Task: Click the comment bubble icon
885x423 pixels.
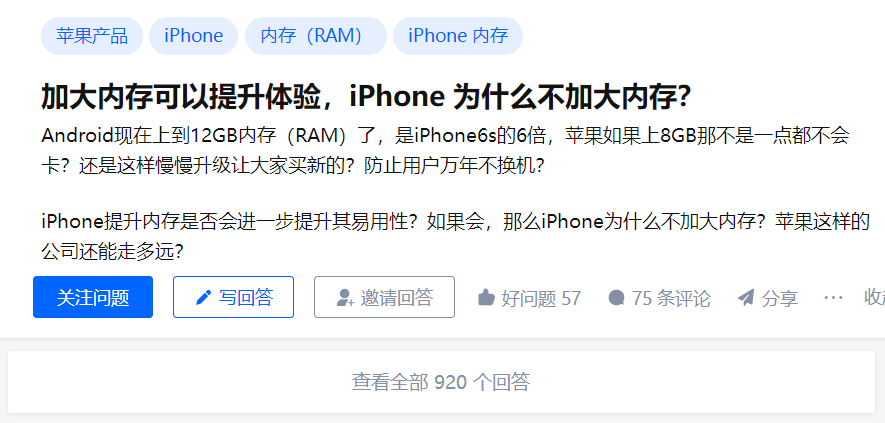Action: (x=616, y=297)
